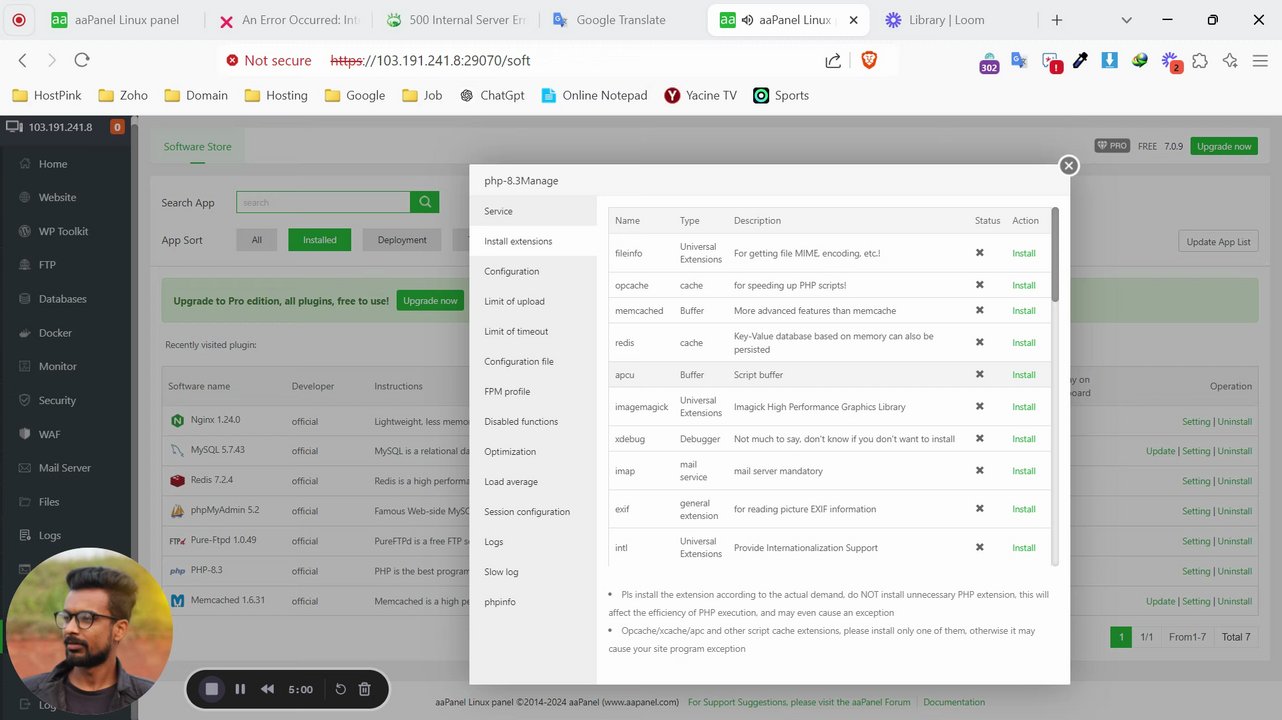Viewport: 1282px width, 720px height.
Task: Close the php-8.3 Manage dialog
Action: point(1069,166)
